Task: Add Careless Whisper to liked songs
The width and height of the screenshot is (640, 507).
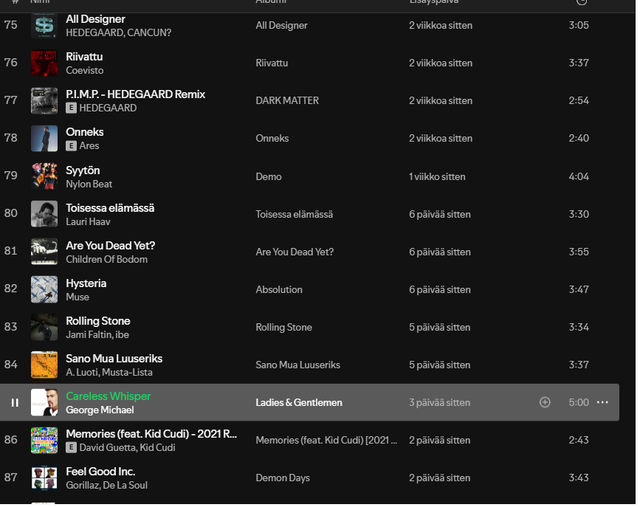Action: [x=545, y=402]
